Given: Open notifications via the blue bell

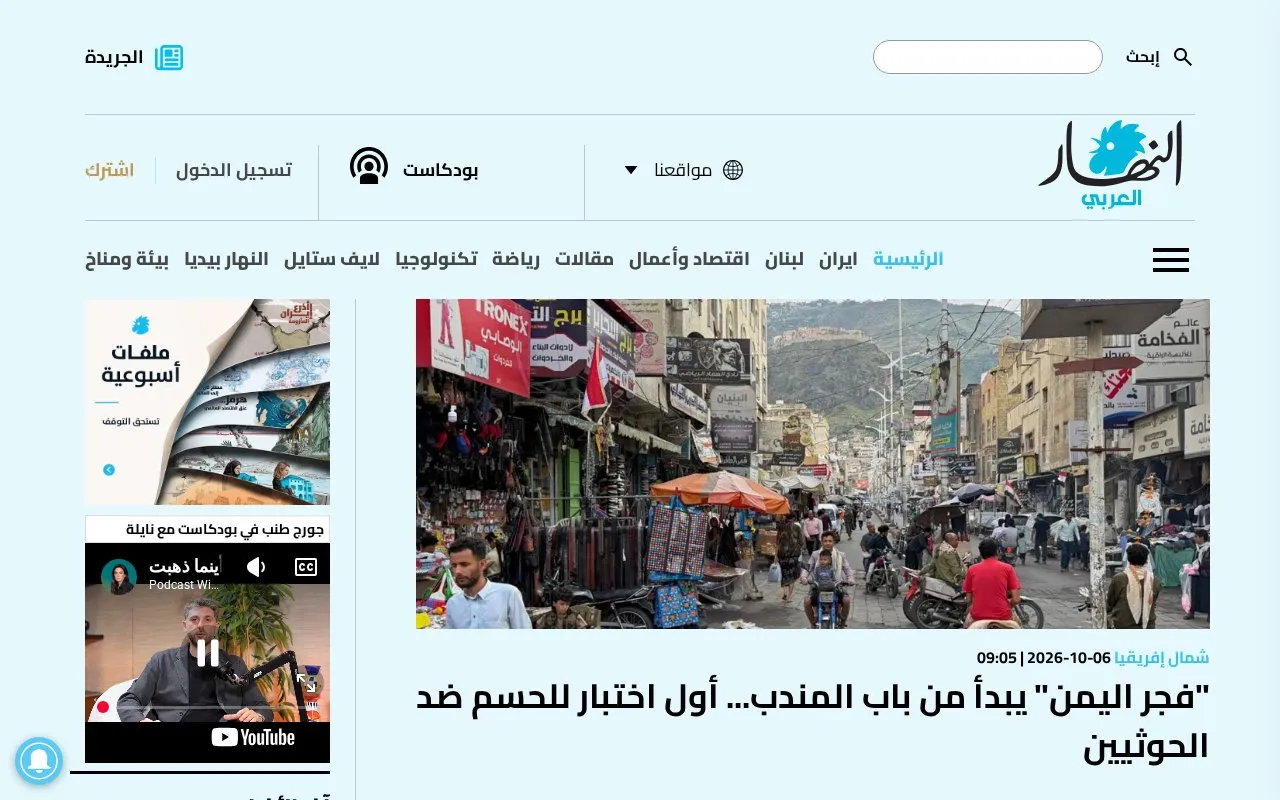Looking at the screenshot, I should (39, 761).
